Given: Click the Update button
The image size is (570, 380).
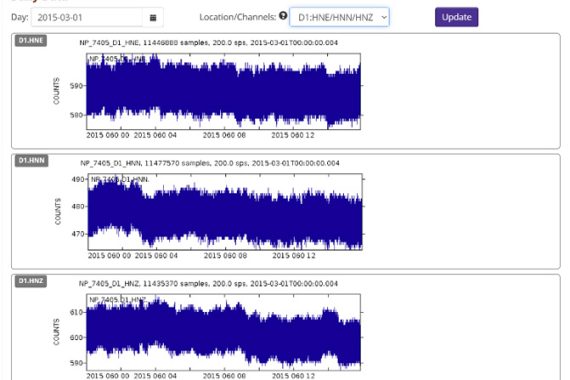Looking at the screenshot, I should [x=457, y=17].
